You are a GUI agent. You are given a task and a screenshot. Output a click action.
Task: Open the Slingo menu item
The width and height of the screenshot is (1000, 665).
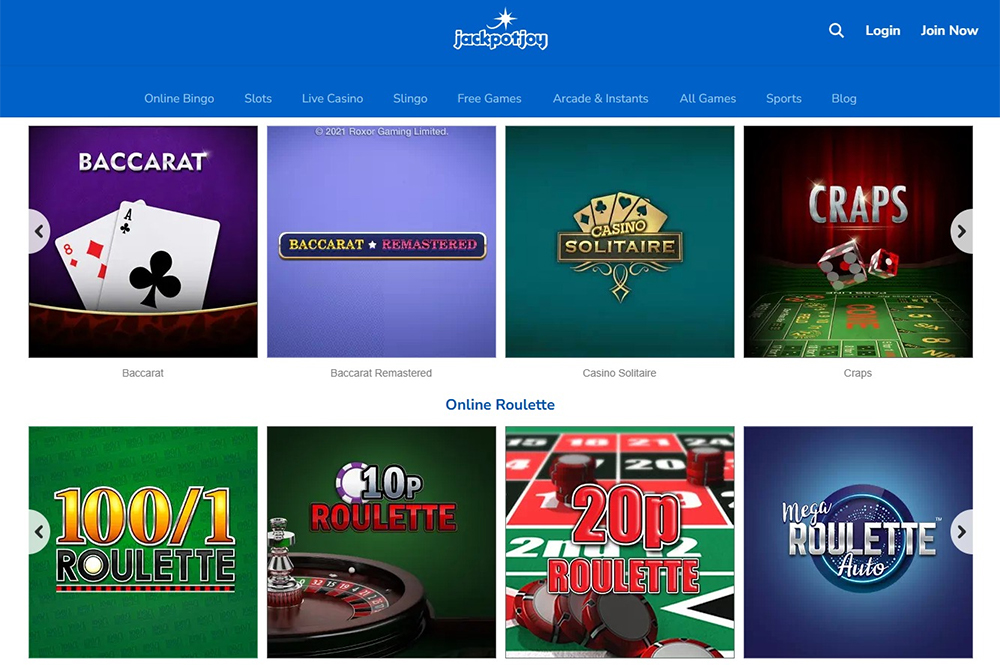point(410,98)
